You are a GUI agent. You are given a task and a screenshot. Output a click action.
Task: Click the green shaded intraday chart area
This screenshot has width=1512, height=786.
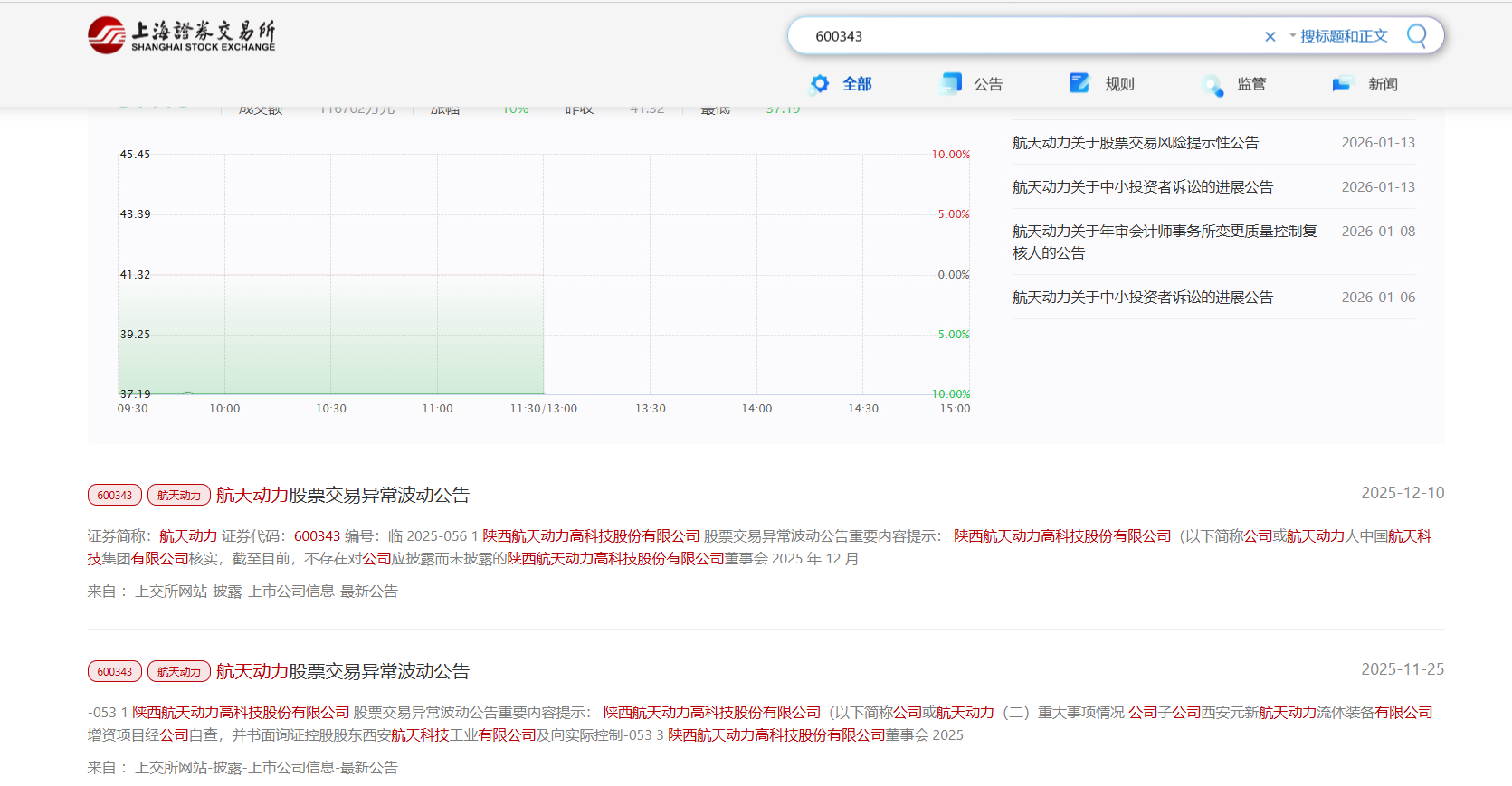(330, 335)
